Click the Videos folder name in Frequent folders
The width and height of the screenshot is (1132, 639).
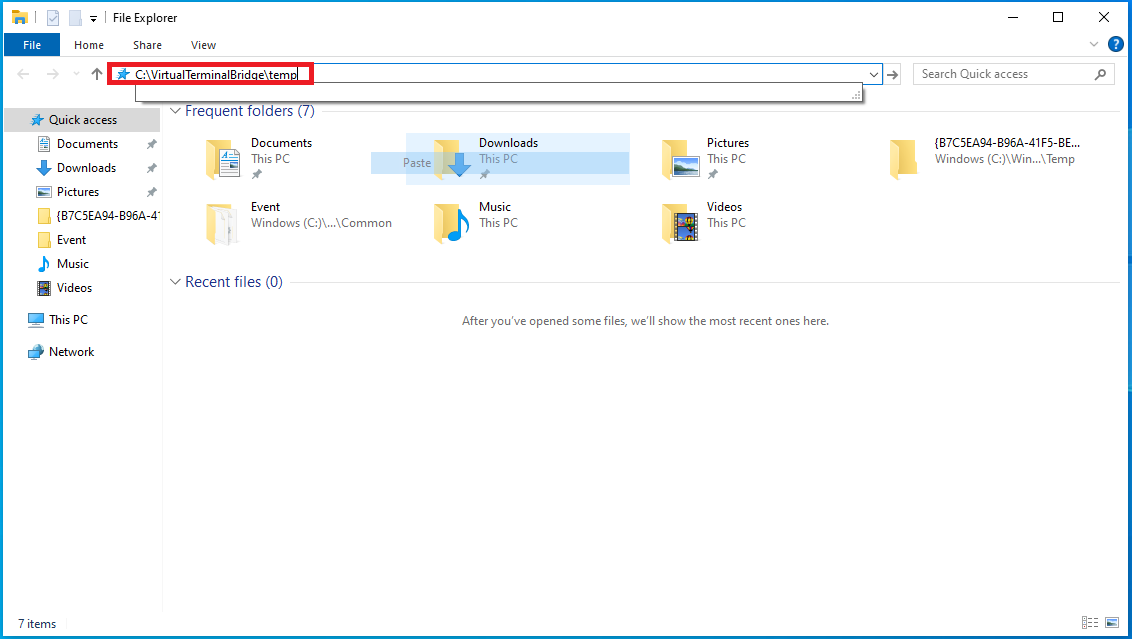click(x=724, y=207)
